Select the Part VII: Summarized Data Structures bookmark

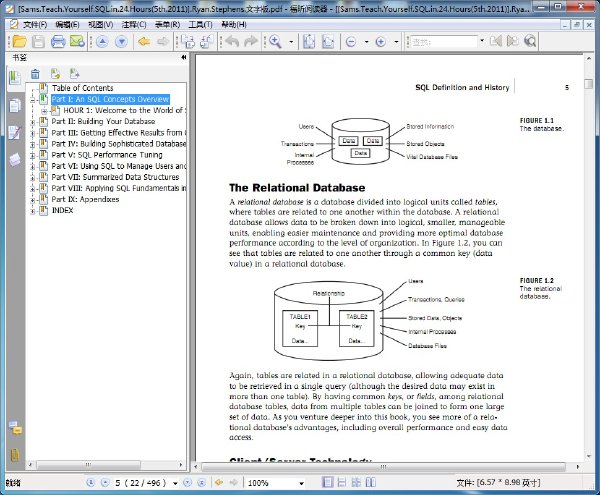point(115,177)
